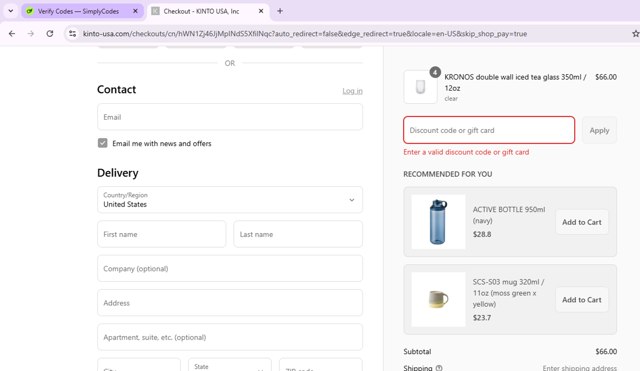Screen dimensions: 640x371
Task: Close the Verify Codes SimplyCodes tab
Action: point(136,11)
